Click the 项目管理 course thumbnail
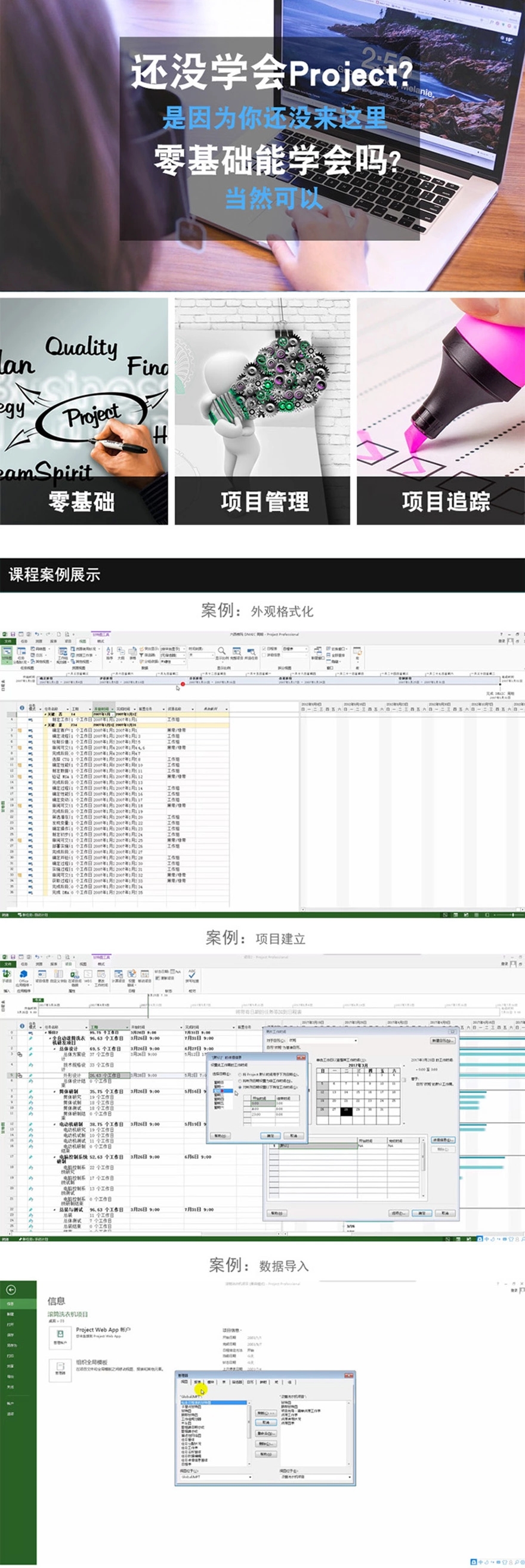Image resolution: width=525 pixels, height=1568 pixels. tap(262, 411)
